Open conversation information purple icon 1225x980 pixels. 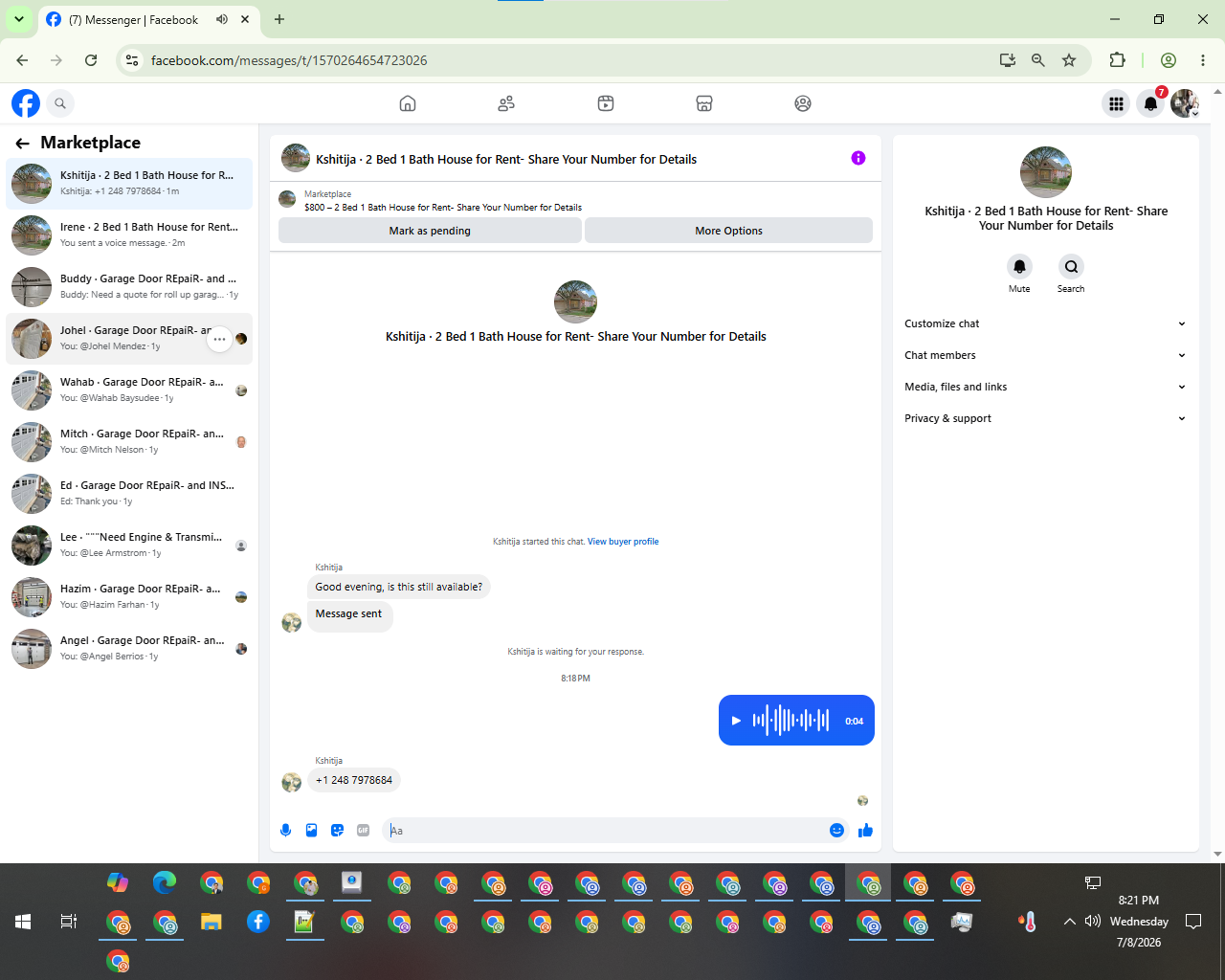pyautogui.click(x=858, y=158)
